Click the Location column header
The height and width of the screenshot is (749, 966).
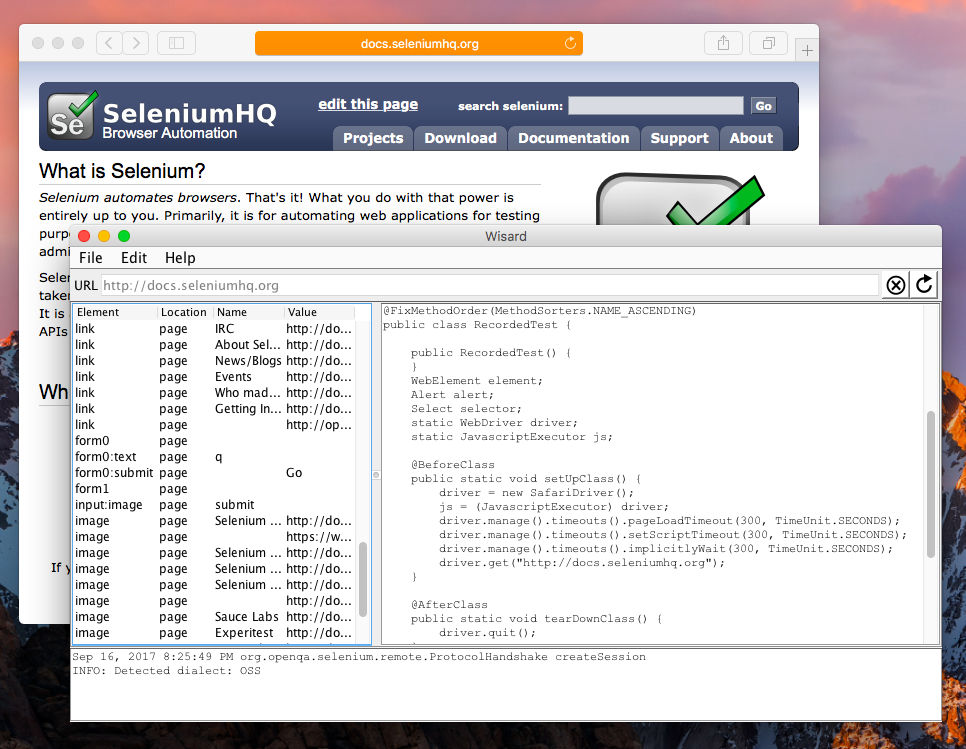pyautogui.click(x=185, y=312)
